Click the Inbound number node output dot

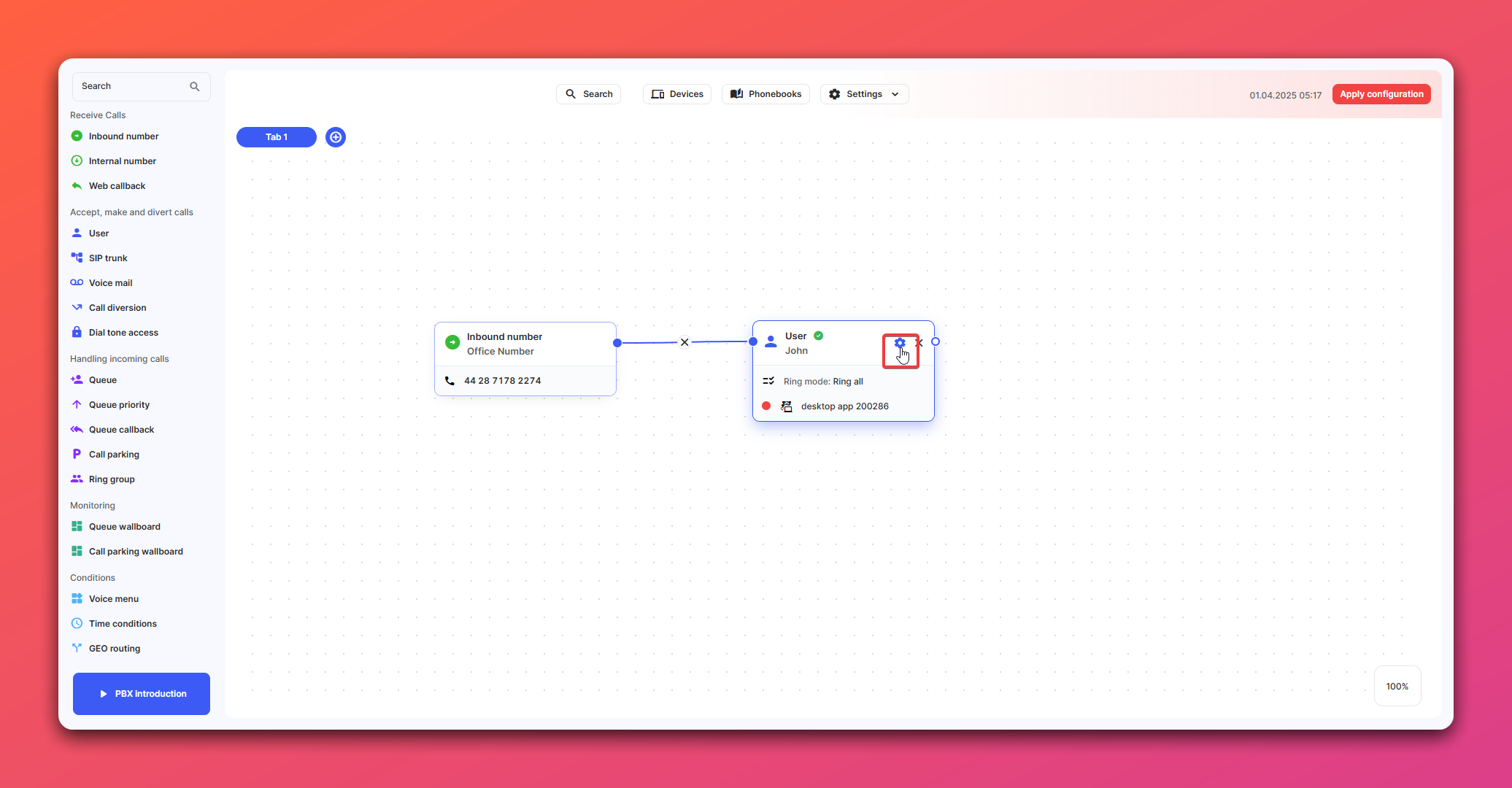(617, 343)
